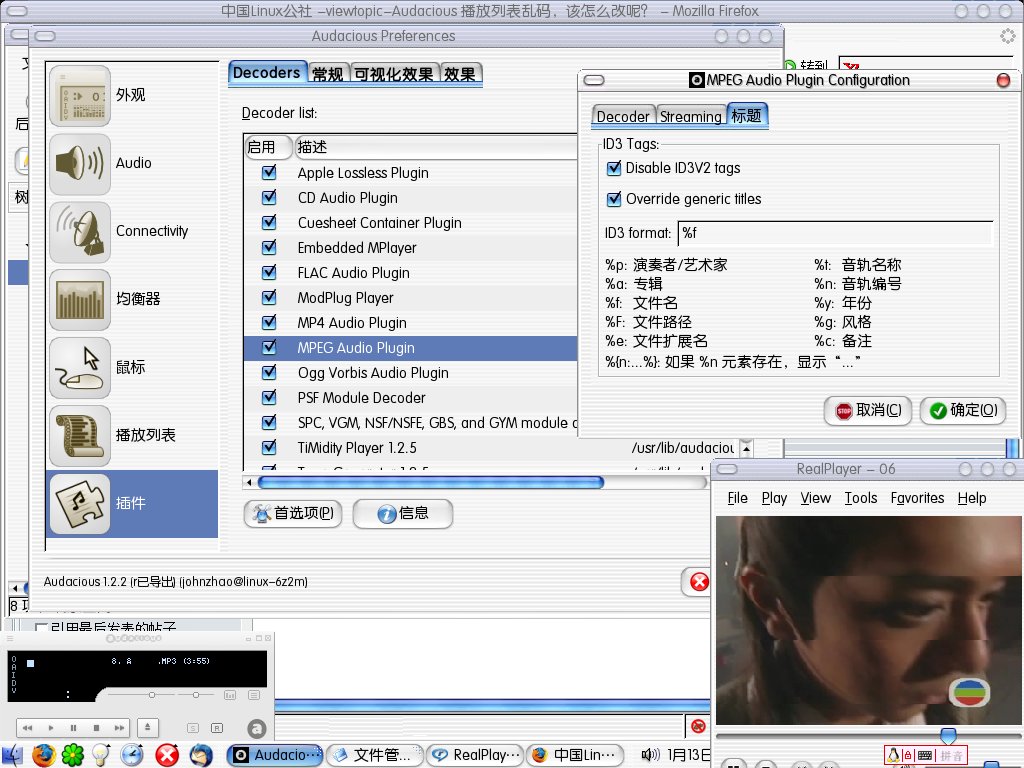
Task: Toggle repeat R button in Audacious player
Action: click(x=217, y=728)
